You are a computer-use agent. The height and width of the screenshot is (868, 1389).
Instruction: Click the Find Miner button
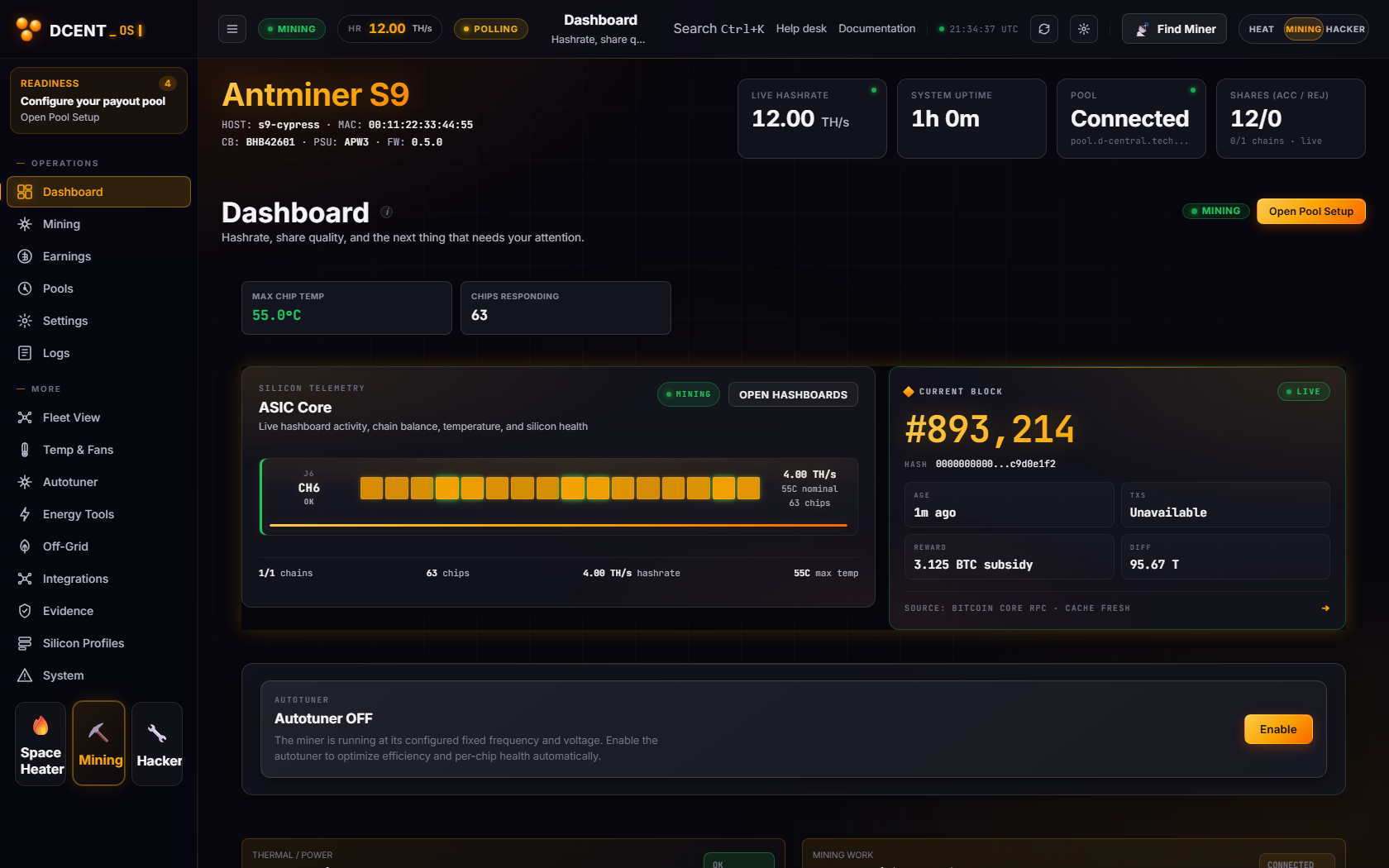[1174, 29]
